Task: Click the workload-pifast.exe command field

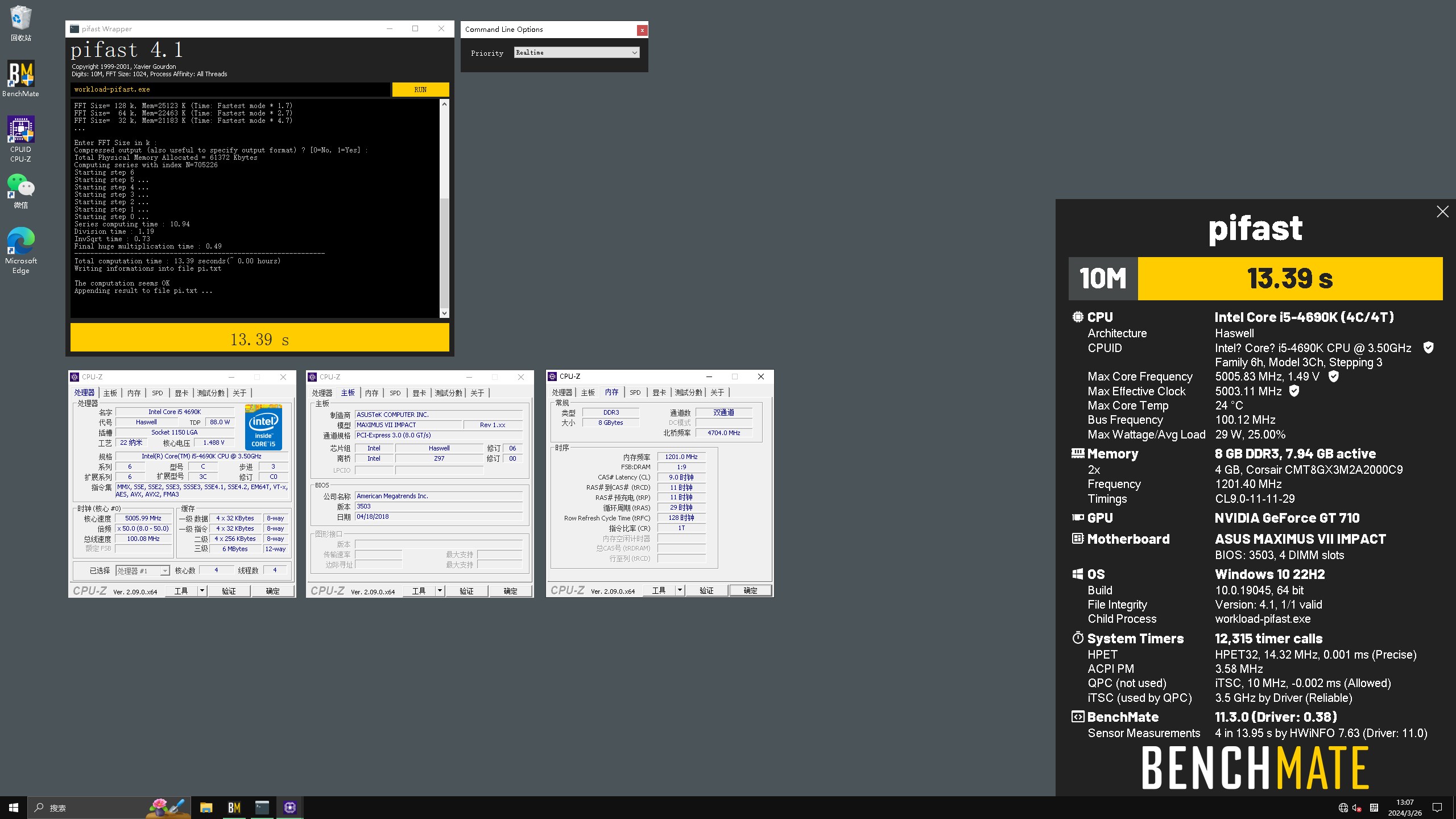Action: (230, 89)
